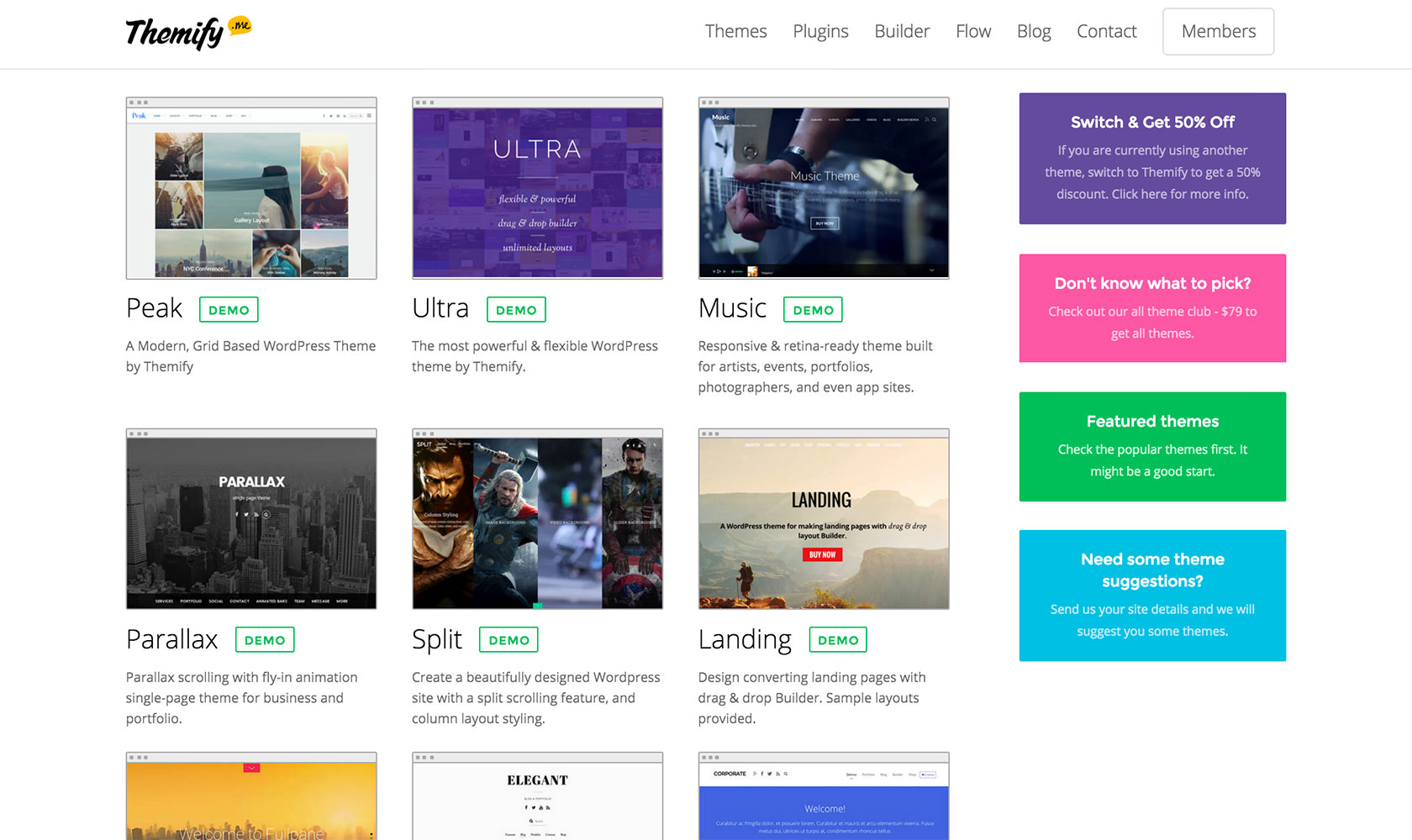Open the Split theme thumbnail
Screen dimensions: 1412x840
(x=537, y=519)
